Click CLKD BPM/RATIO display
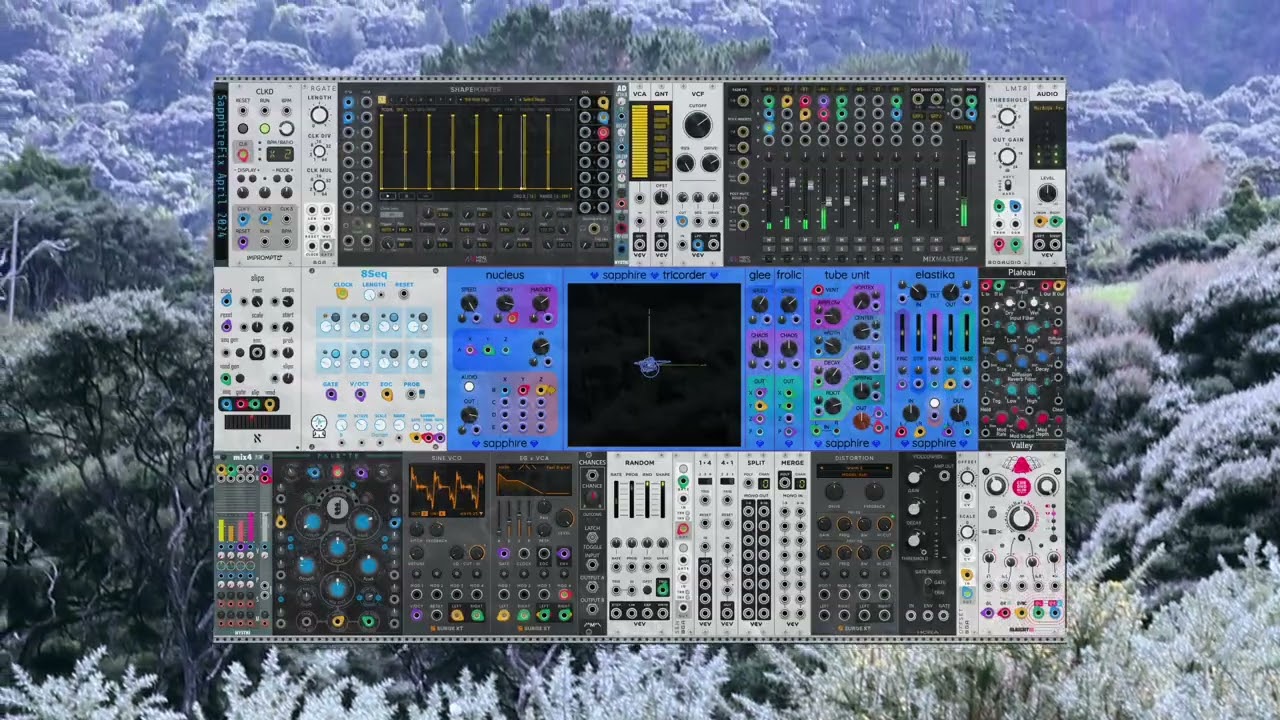 [280, 154]
